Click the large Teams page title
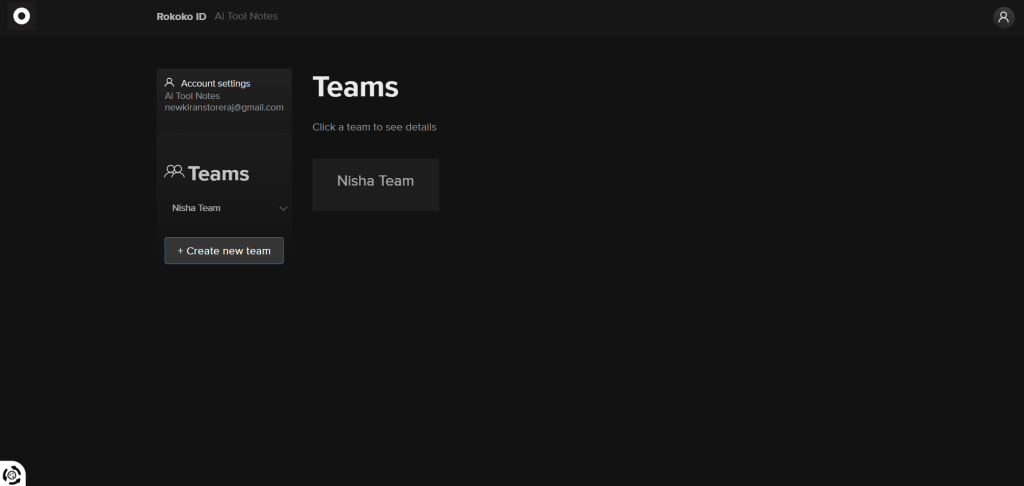Image resolution: width=1024 pixels, height=486 pixels. pos(355,87)
